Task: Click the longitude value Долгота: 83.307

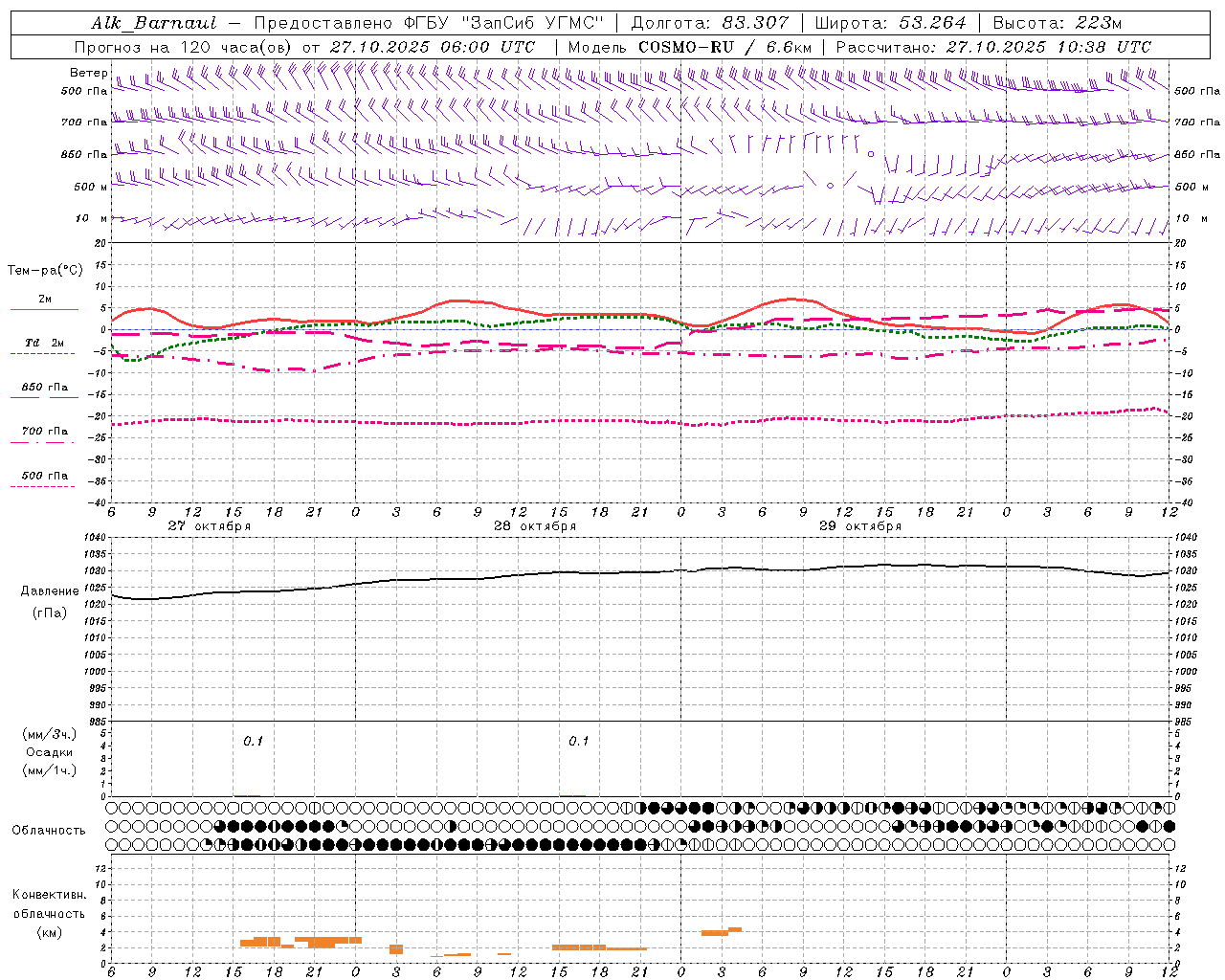Action: click(710, 23)
